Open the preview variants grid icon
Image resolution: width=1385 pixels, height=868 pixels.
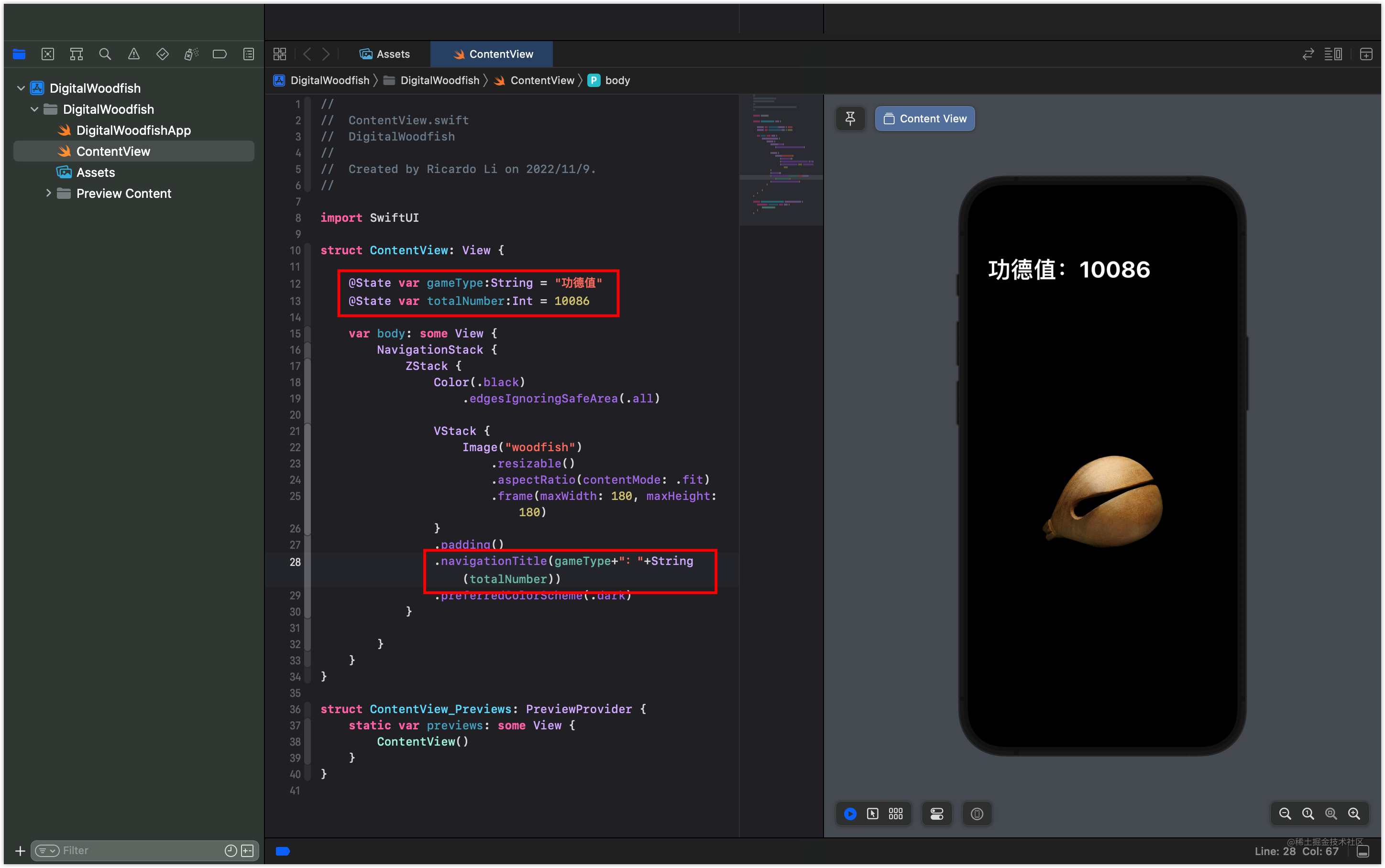pyautogui.click(x=896, y=814)
